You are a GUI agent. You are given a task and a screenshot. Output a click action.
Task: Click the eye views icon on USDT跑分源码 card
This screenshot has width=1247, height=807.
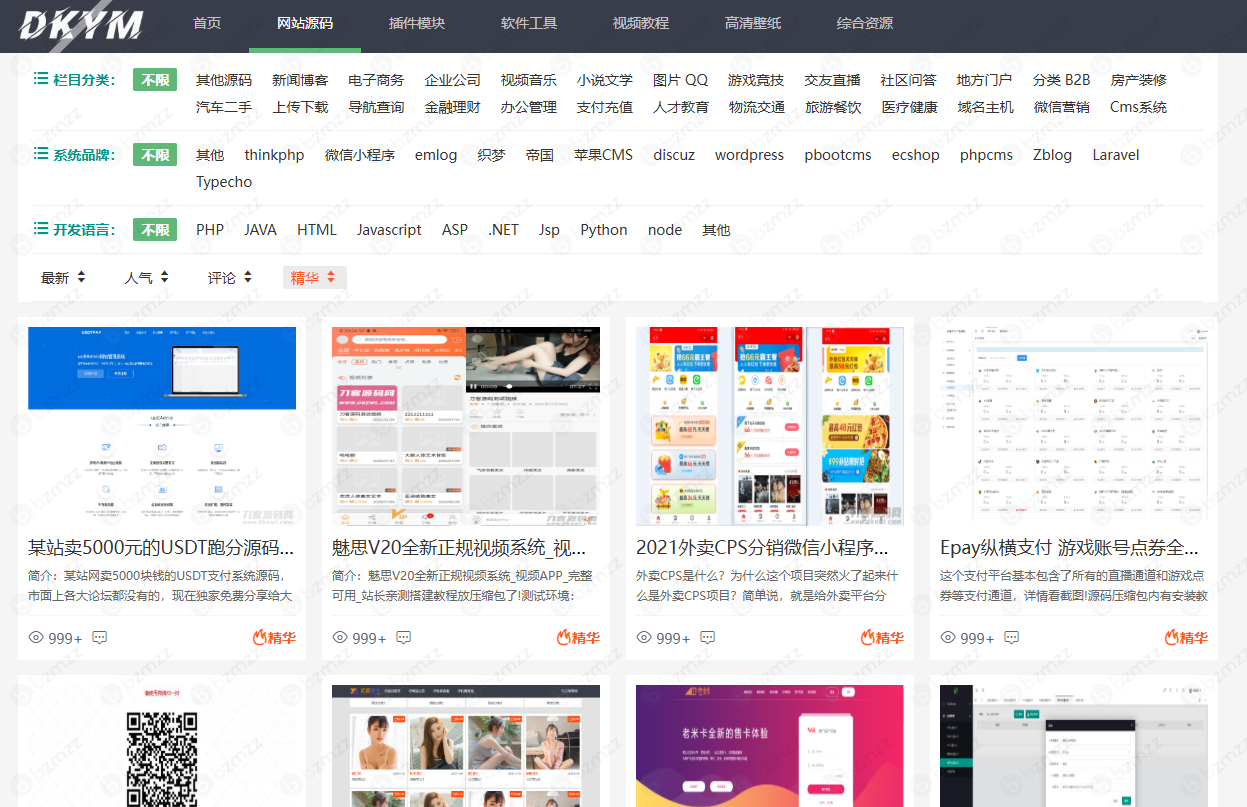pos(36,637)
